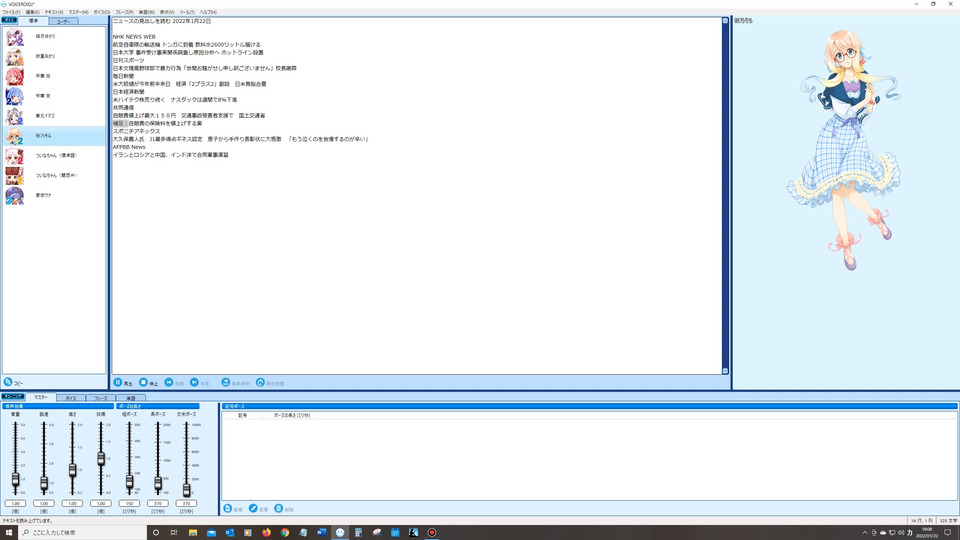Click the 記号 column header
The height and width of the screenshot is (540, 960).
pyautogui.click(x=242, y=415)
